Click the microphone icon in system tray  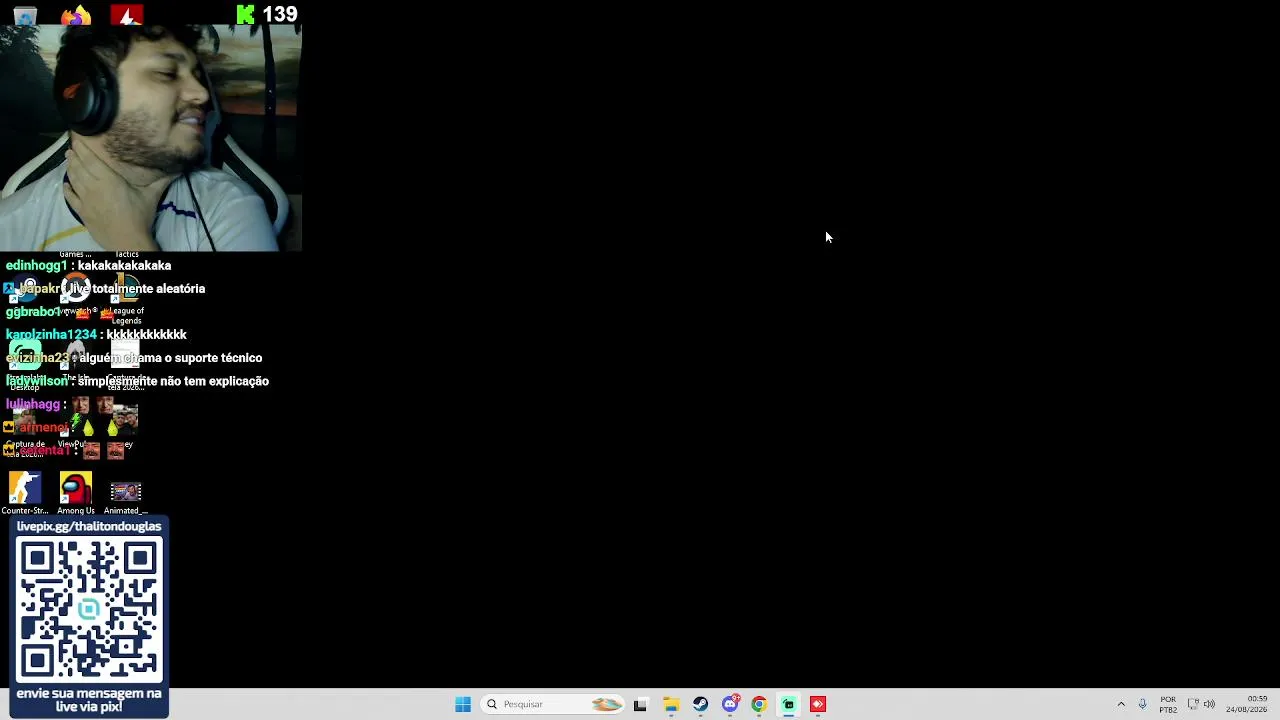(x=1142, y=704)
